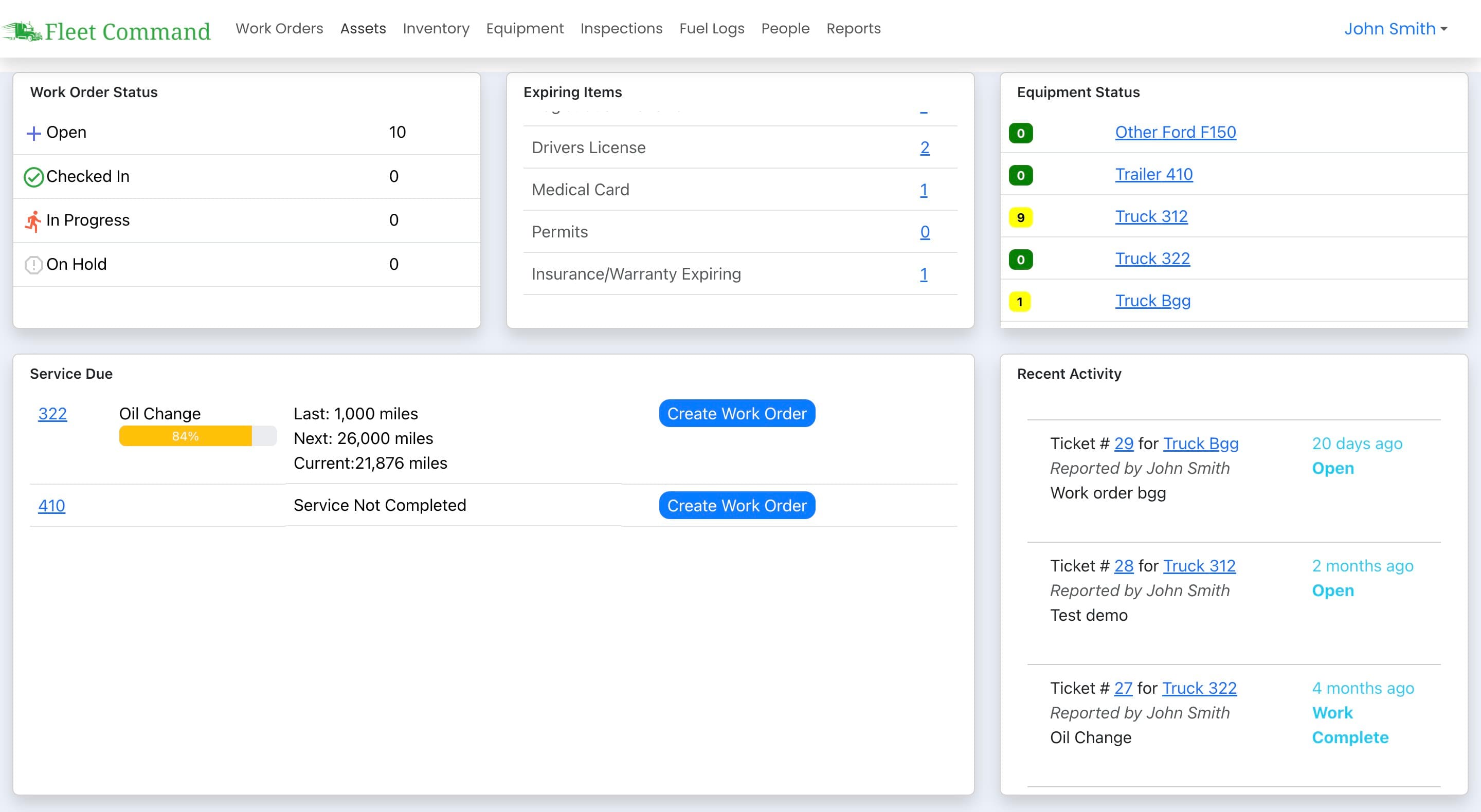Open Trailer 410 equipment link
1481x812 pixels.
[x=1154, y=174]
